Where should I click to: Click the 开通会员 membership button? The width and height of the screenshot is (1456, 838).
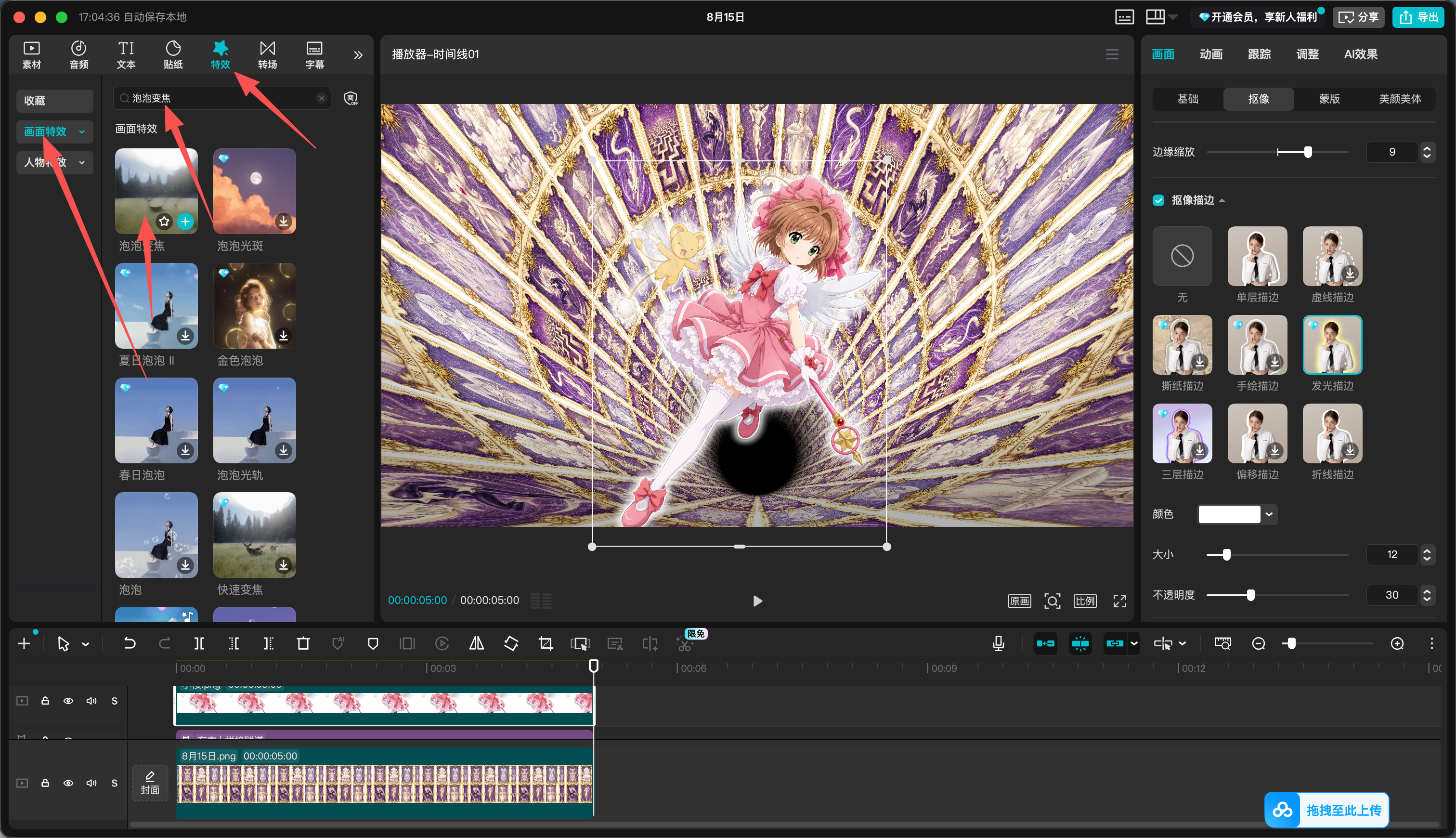tap(1258, 17)
